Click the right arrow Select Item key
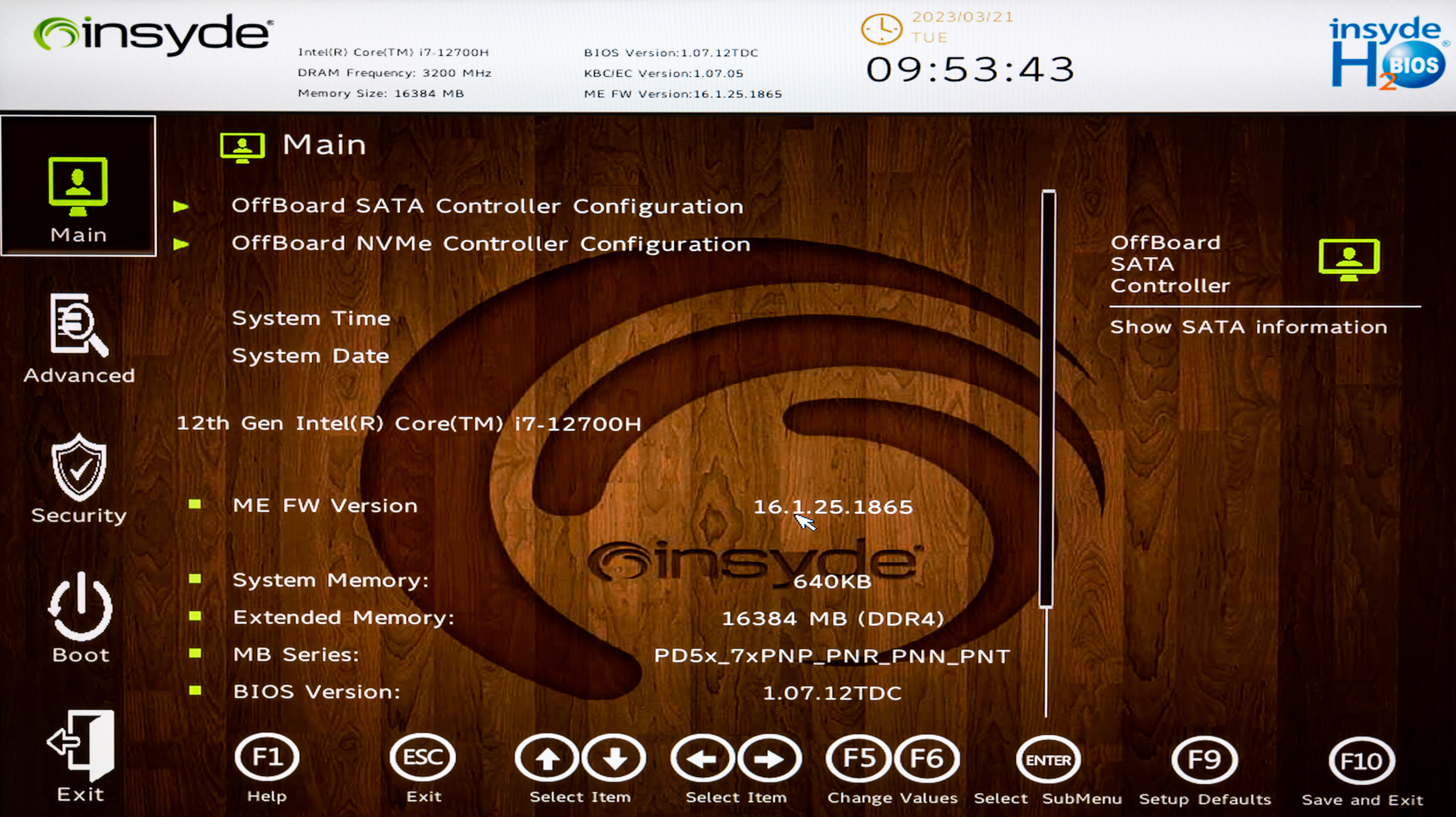Viewport: 1456px width, 817px height. (x=769, y=759)
